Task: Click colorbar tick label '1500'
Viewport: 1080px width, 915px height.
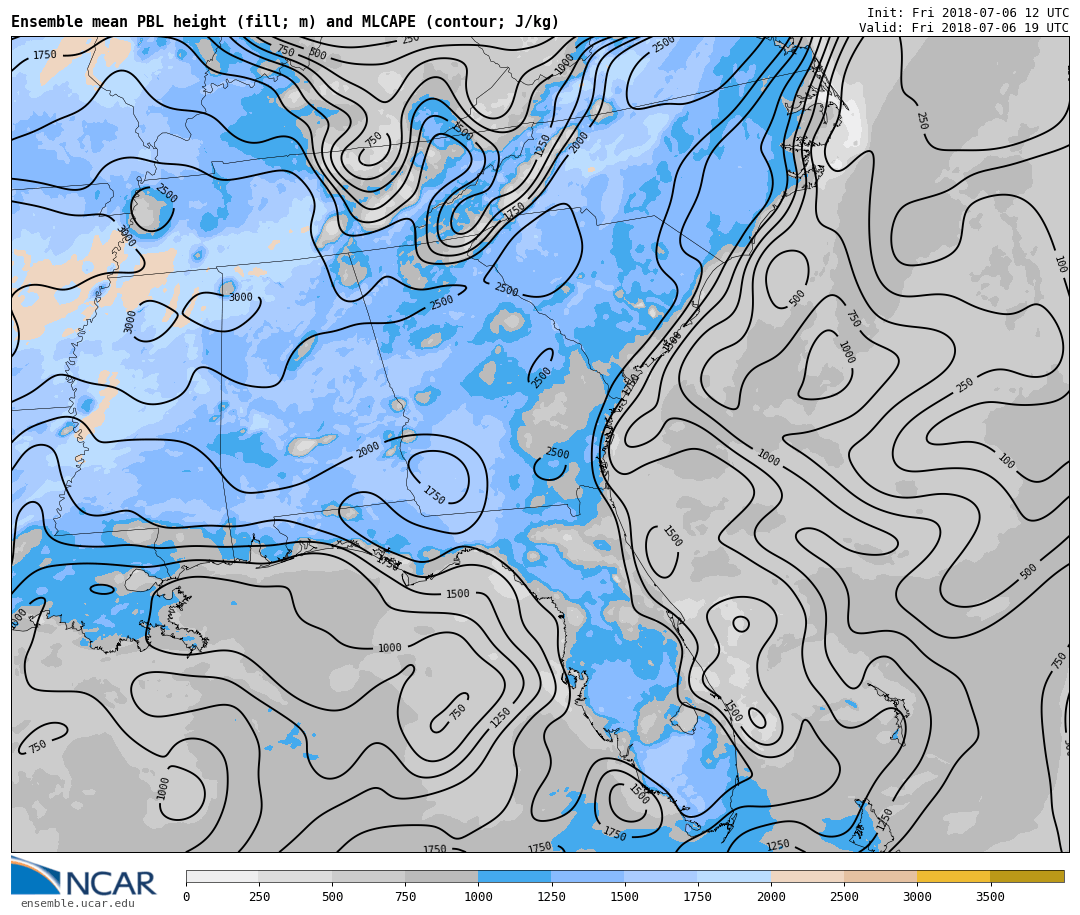Action: 625,896
